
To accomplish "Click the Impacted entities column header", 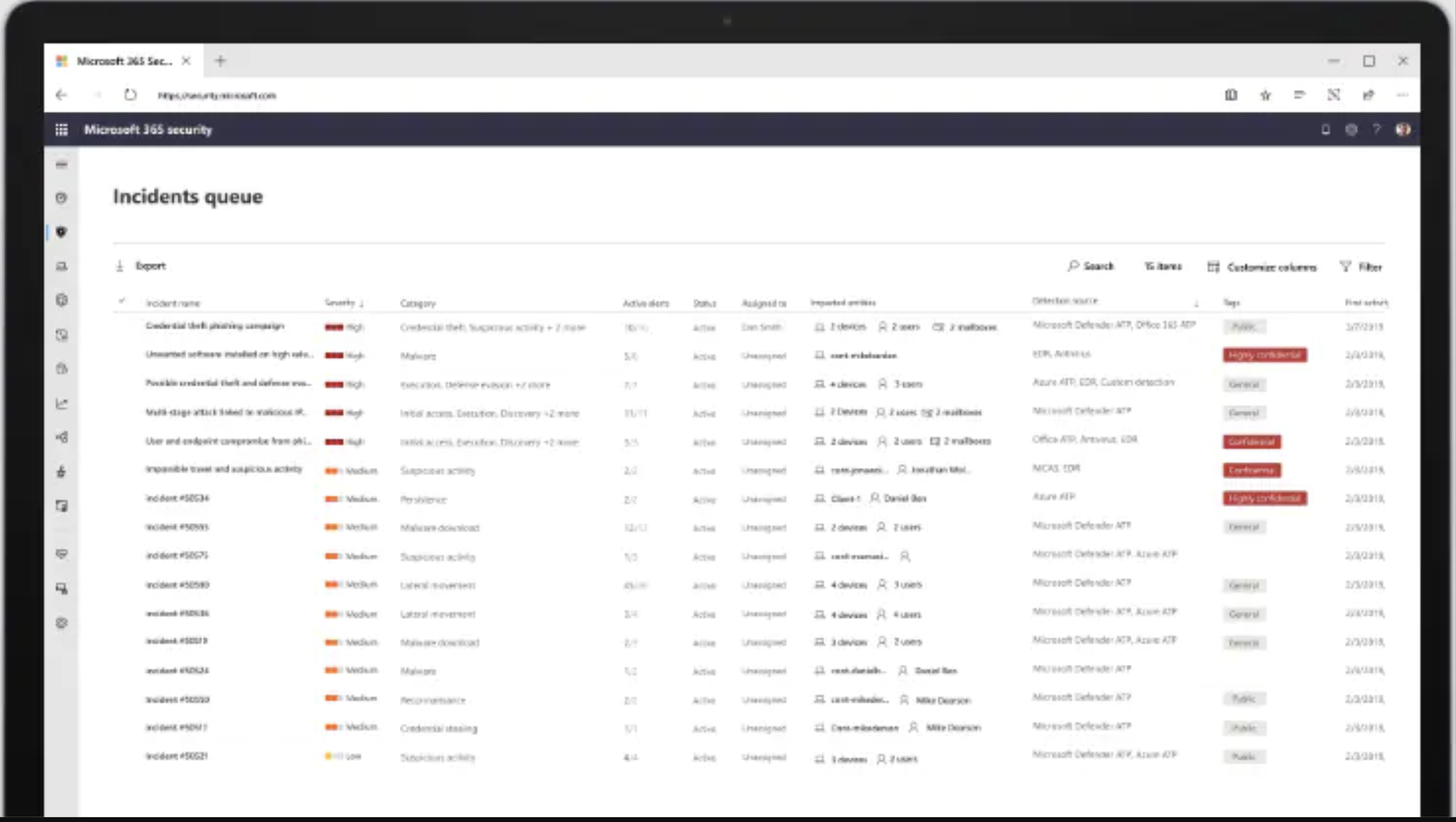I will pos(843,302).
